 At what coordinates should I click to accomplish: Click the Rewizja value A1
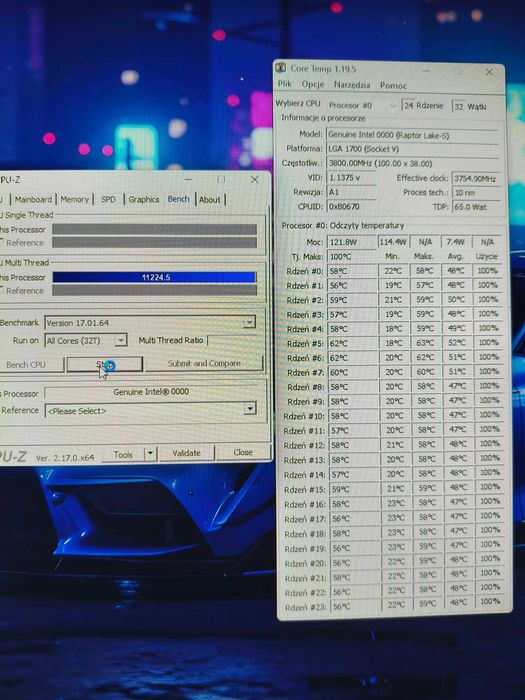[351, 192]
